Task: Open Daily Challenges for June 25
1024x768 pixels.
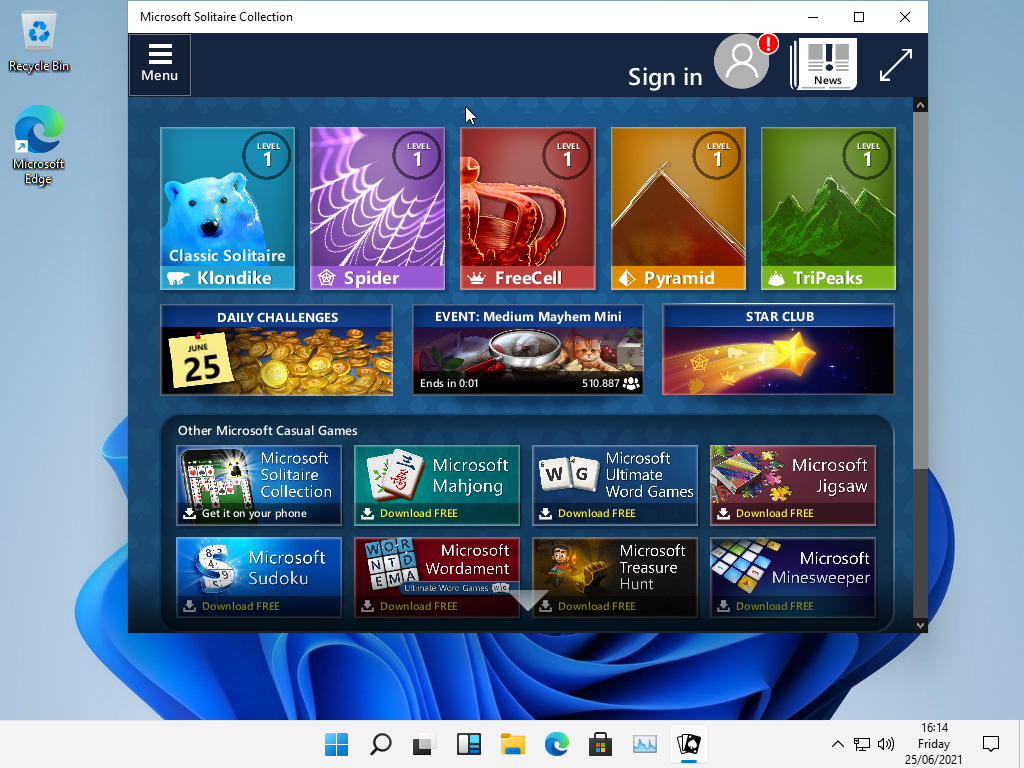Action: click(277, 350)
